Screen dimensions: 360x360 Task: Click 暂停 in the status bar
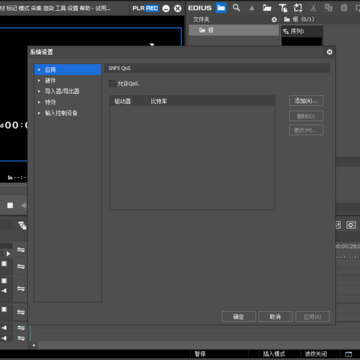[200, 354]
